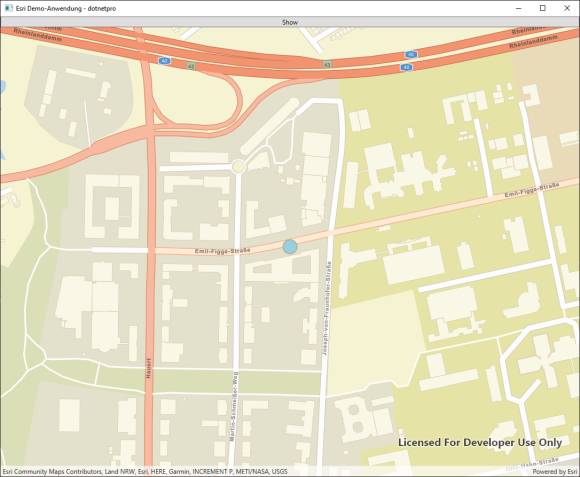
Task: Click the Esri Community Maps Contributors attribution text
Action: 145,471
